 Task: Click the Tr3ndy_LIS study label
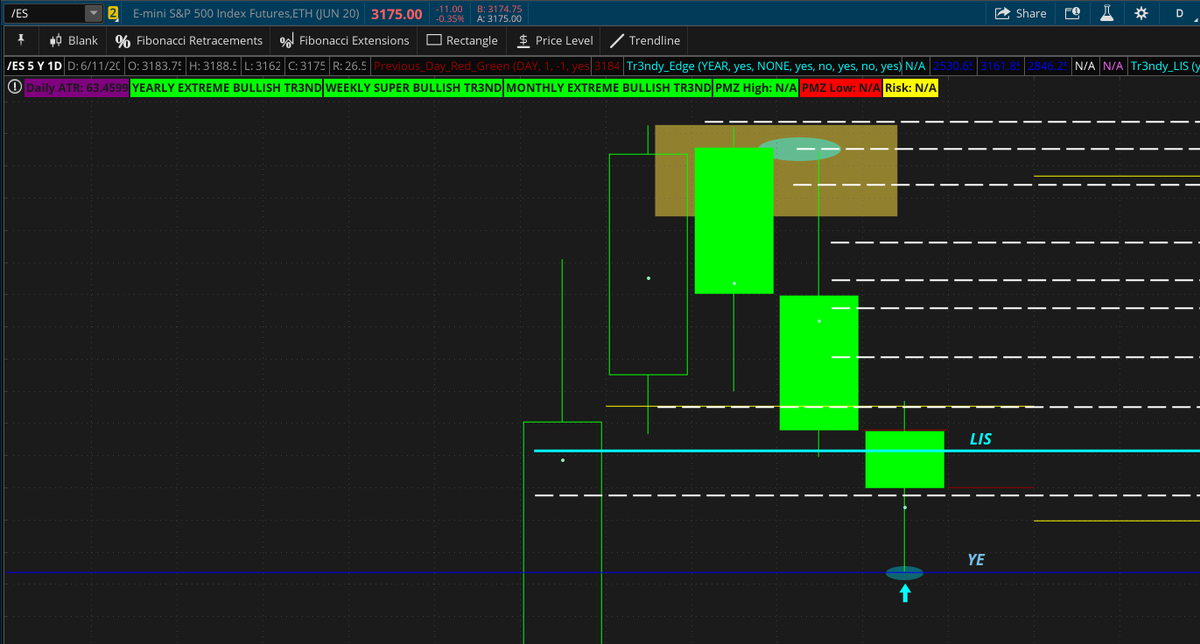tap(1164, 66)
